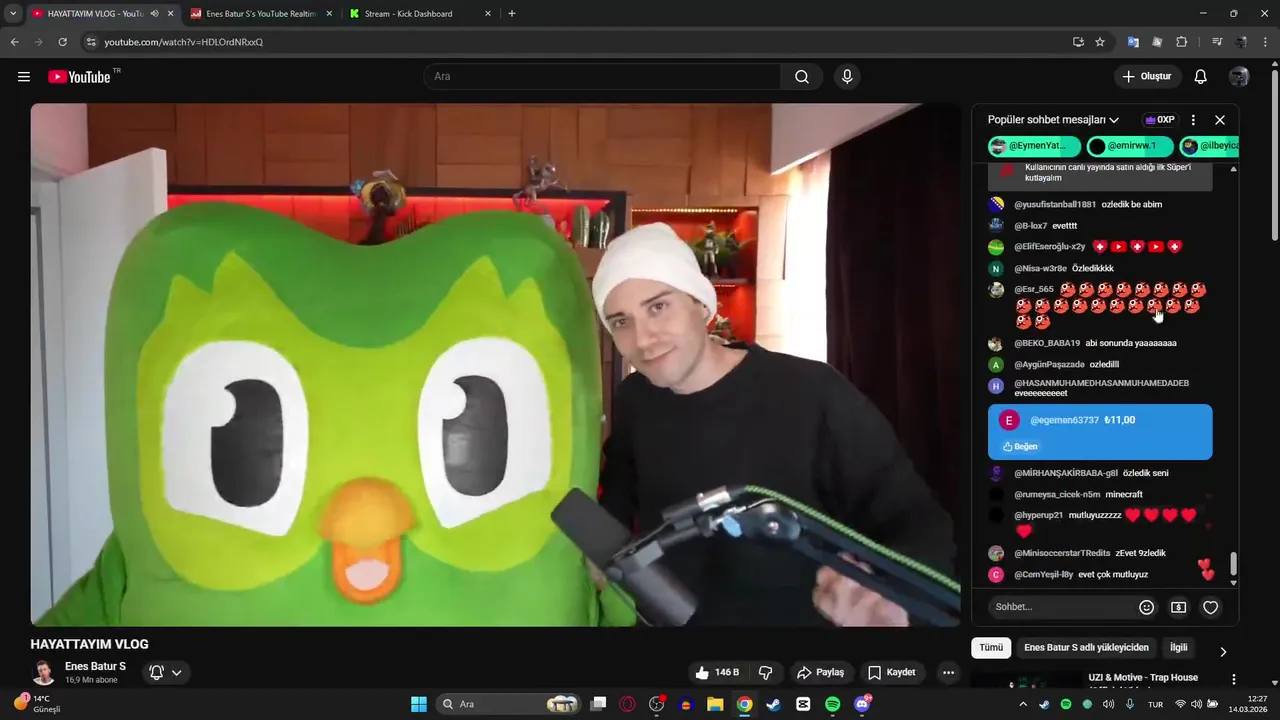Click the install app icon in address bar

[1078, 42]
